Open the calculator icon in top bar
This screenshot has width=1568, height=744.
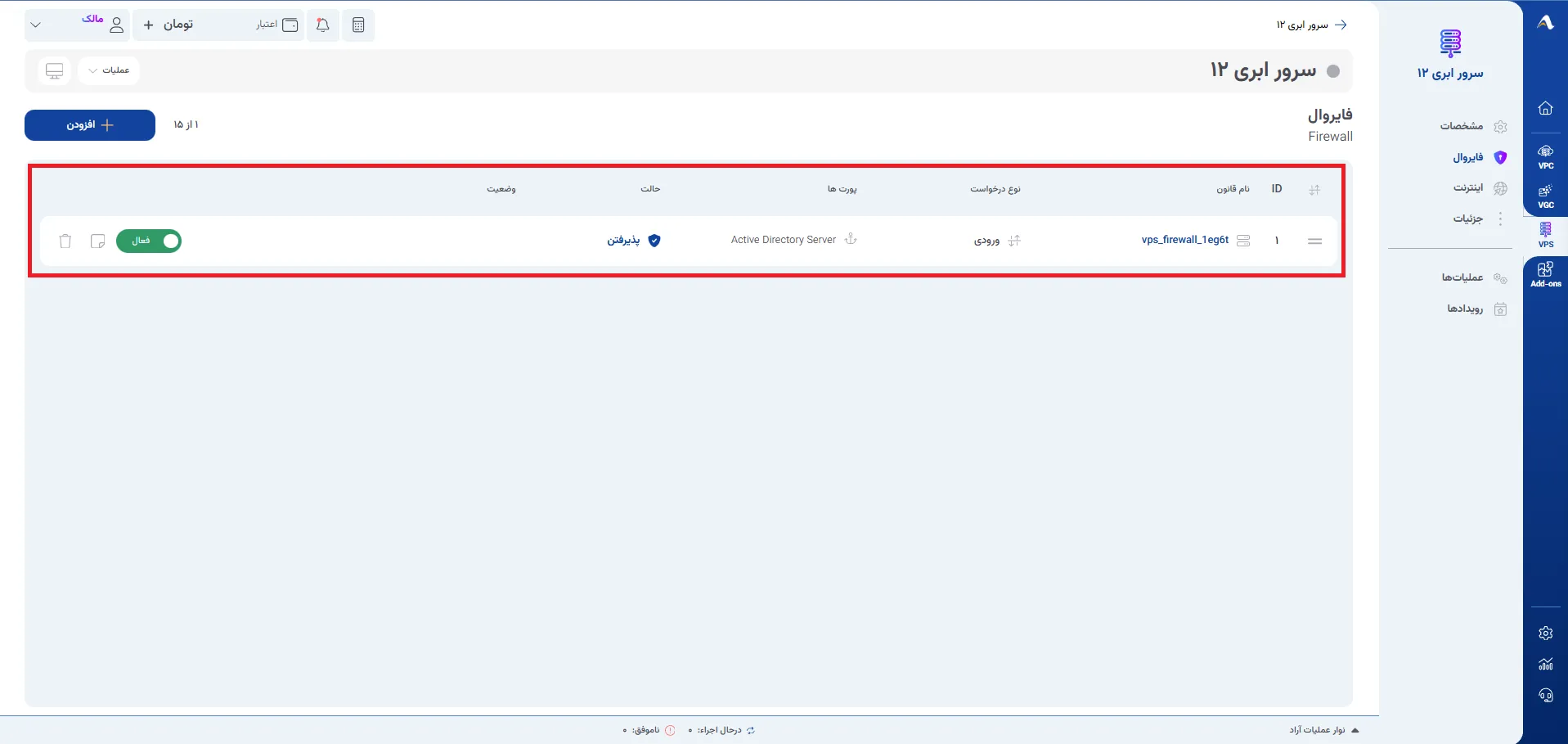[358, 25]
